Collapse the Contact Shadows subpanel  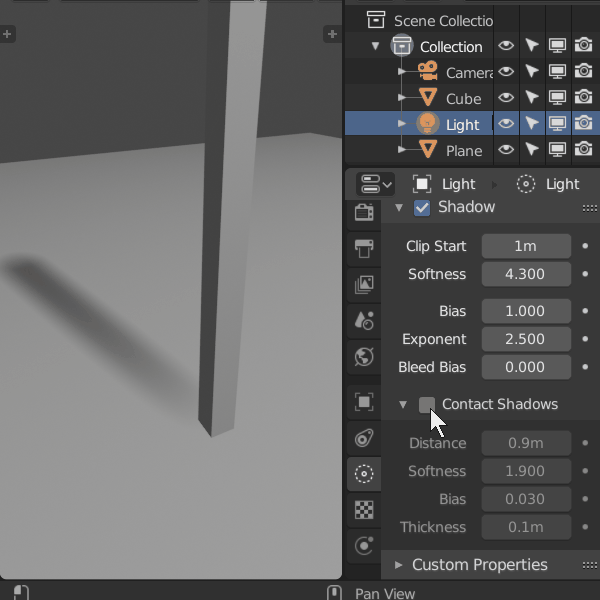(x=403, y=404)
